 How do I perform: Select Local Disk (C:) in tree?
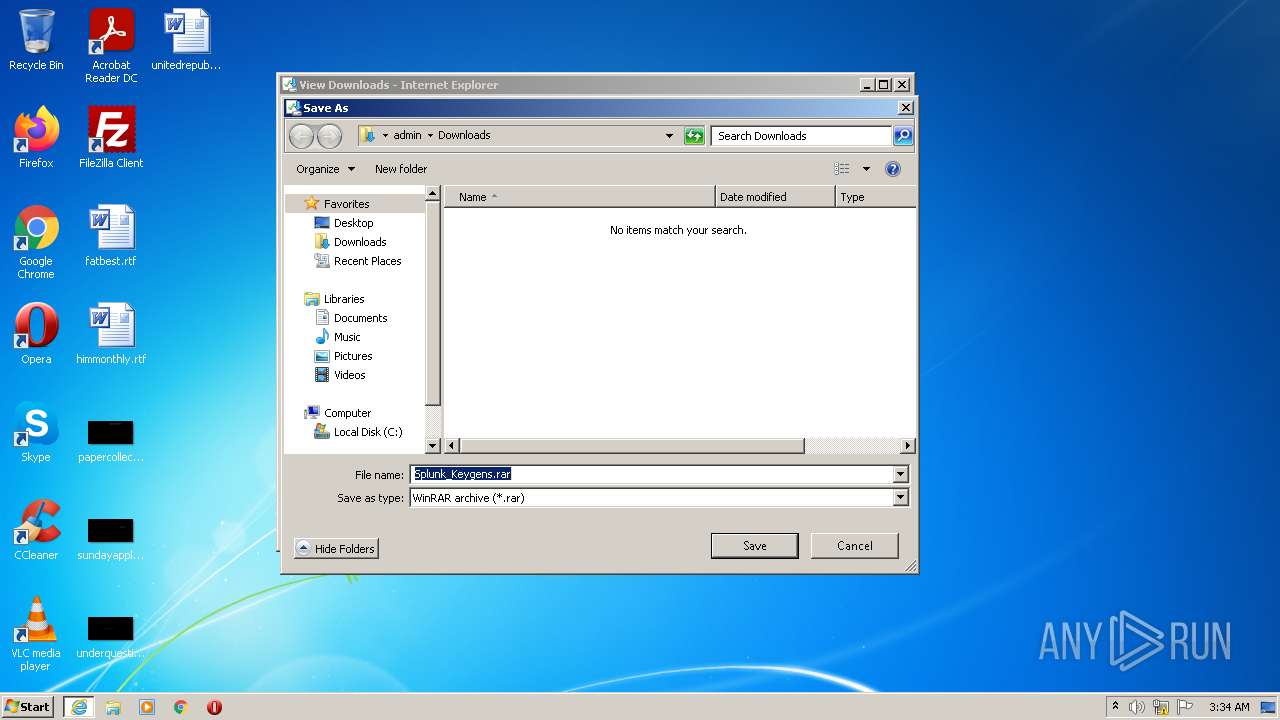[x=368, y=432]
